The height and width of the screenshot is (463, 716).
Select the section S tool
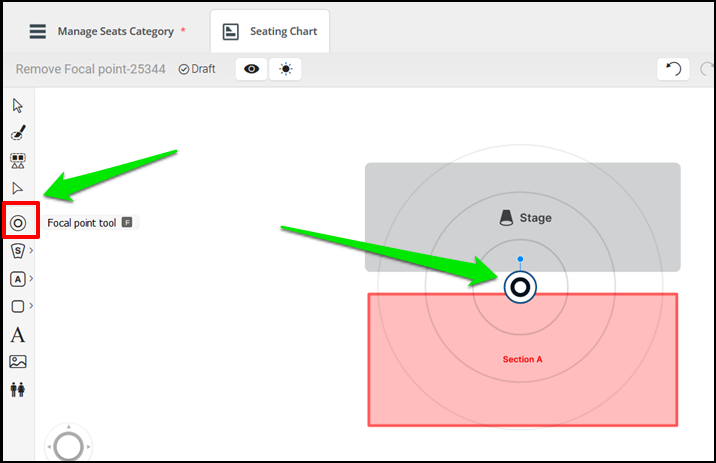pyautogui.click(x=17, y=251)
